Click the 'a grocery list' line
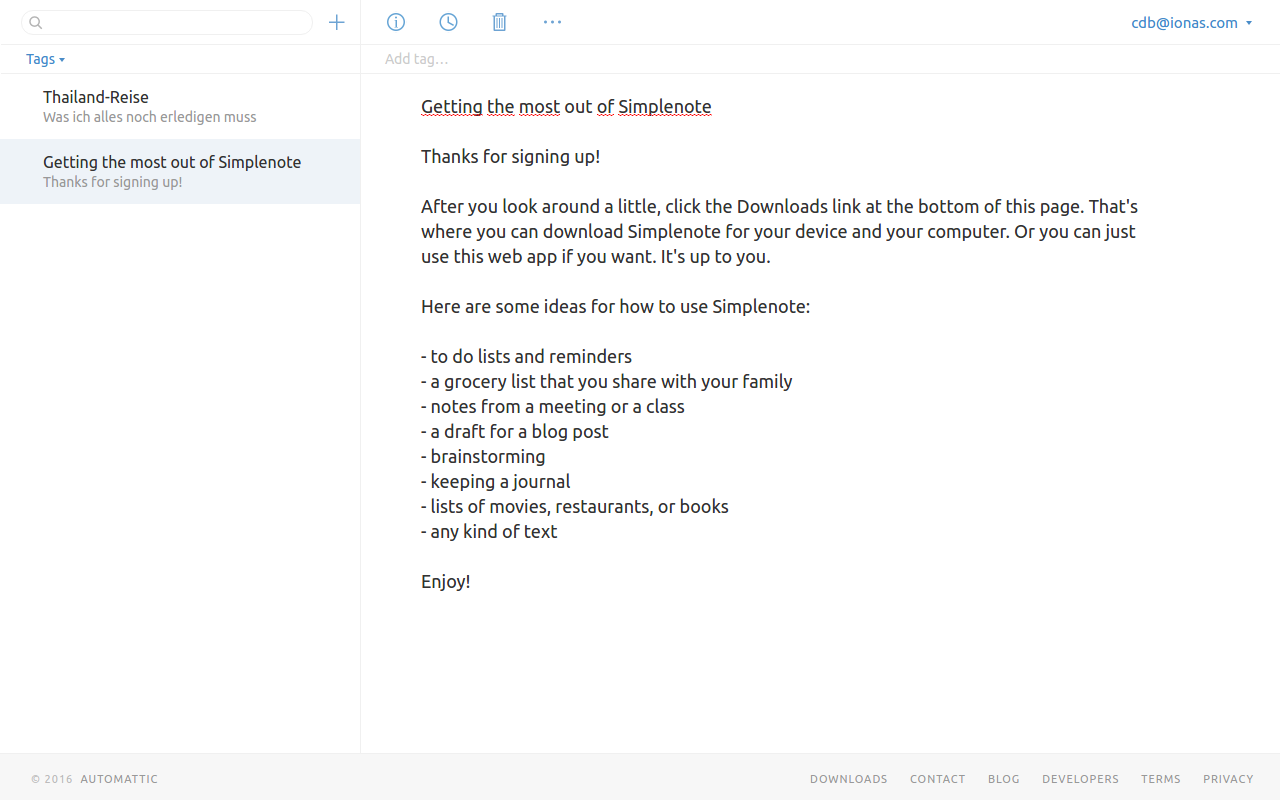This screenshot has width=1280, height=800. coord(606,382)
